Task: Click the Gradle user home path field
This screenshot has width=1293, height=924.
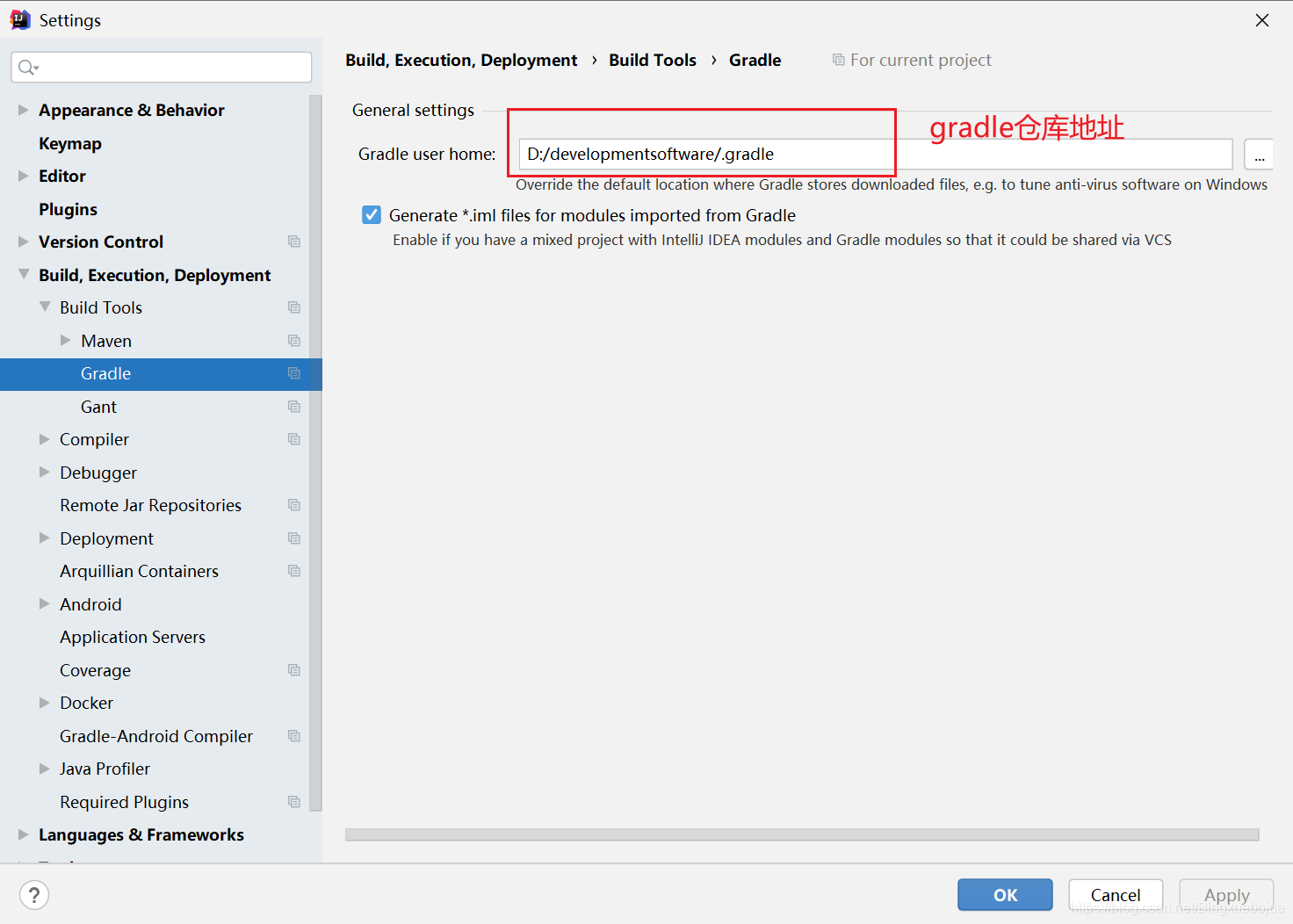Action: 876,154
